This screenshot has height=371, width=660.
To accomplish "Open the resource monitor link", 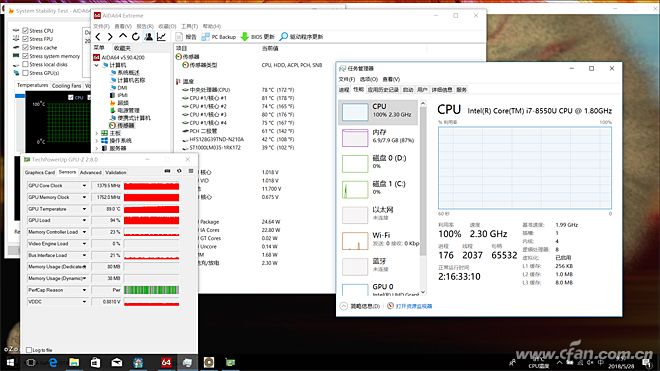I will tap(414, 306).
